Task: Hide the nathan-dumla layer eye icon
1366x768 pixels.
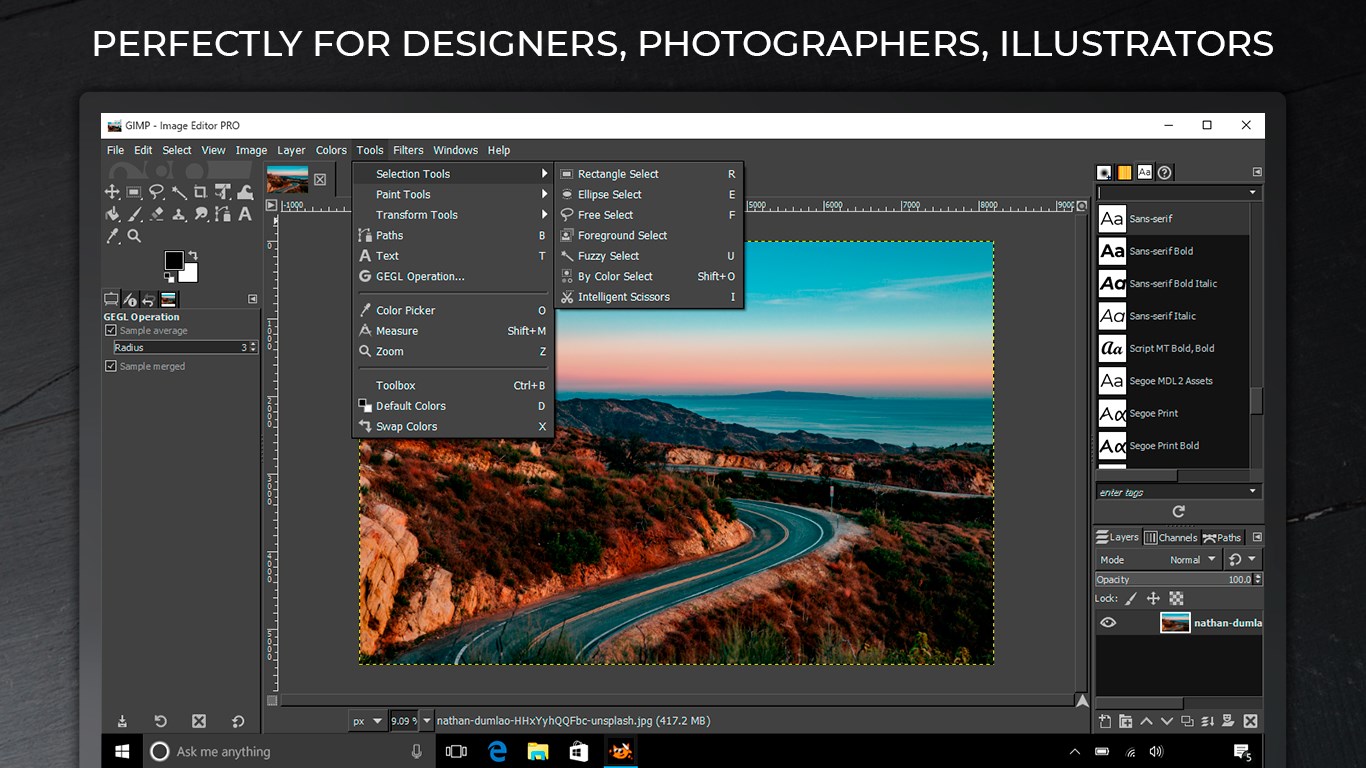Action: [x=1108, y=623]
